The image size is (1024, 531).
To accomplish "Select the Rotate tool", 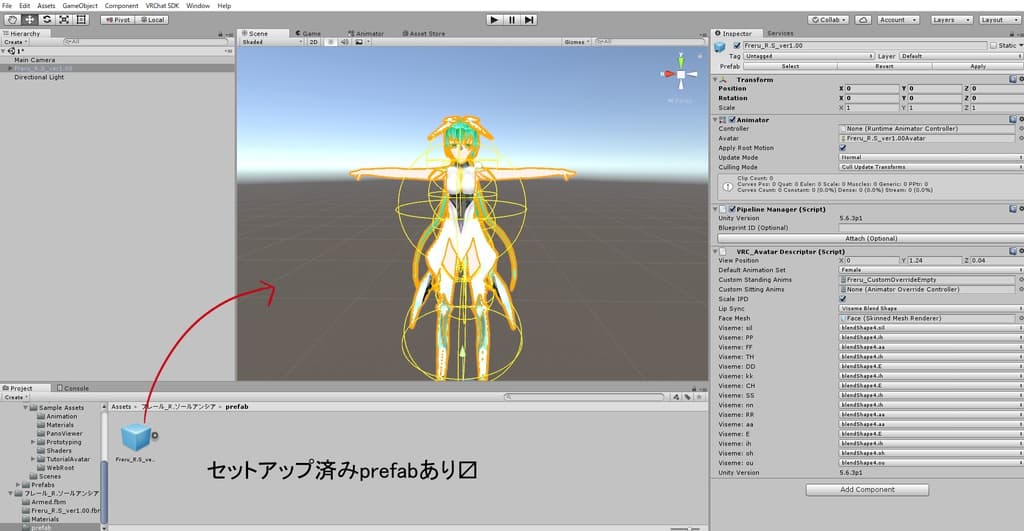I will [x=46, y=19].
